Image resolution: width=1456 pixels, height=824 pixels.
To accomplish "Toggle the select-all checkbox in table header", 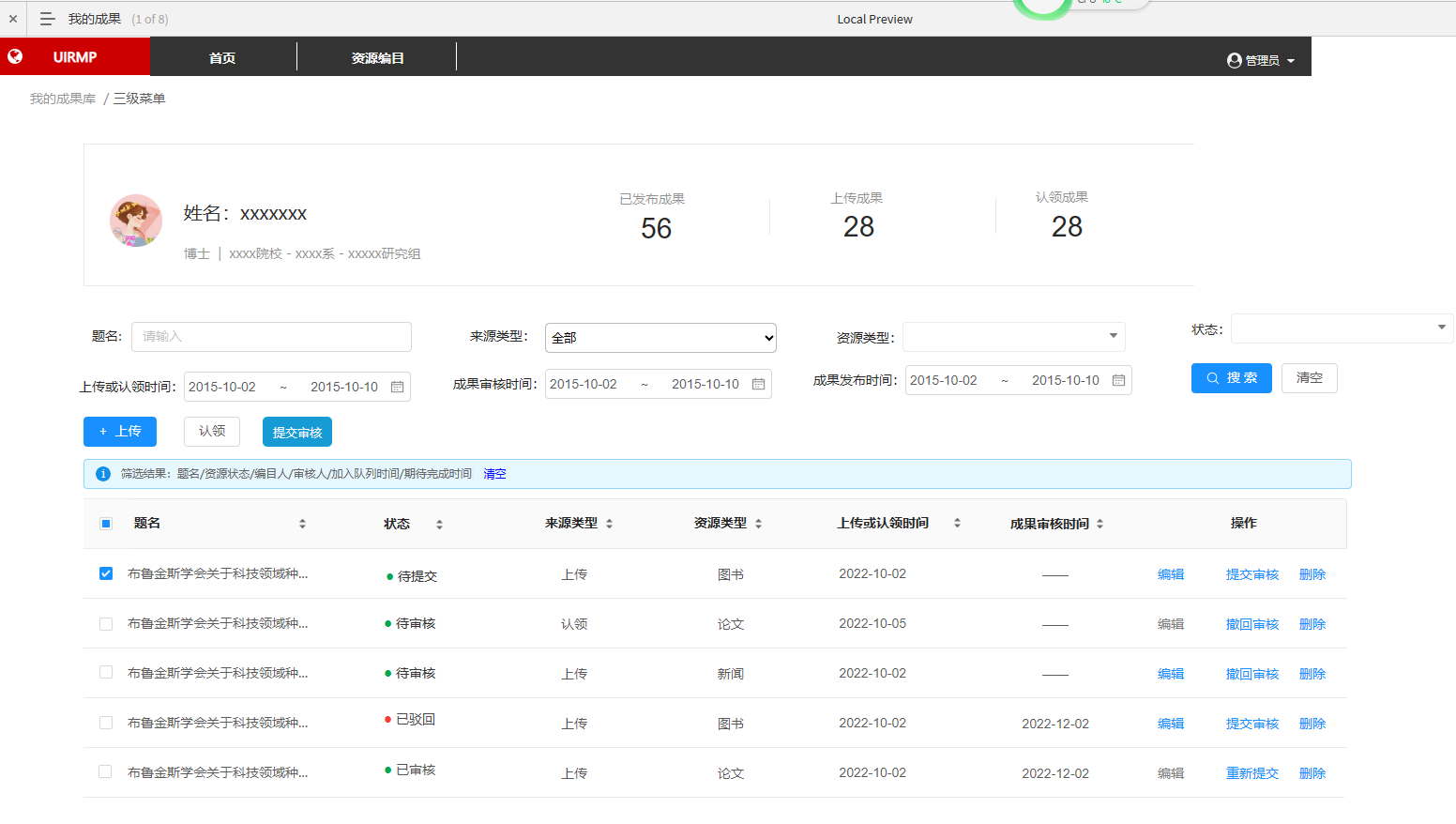I will [106, 524].
